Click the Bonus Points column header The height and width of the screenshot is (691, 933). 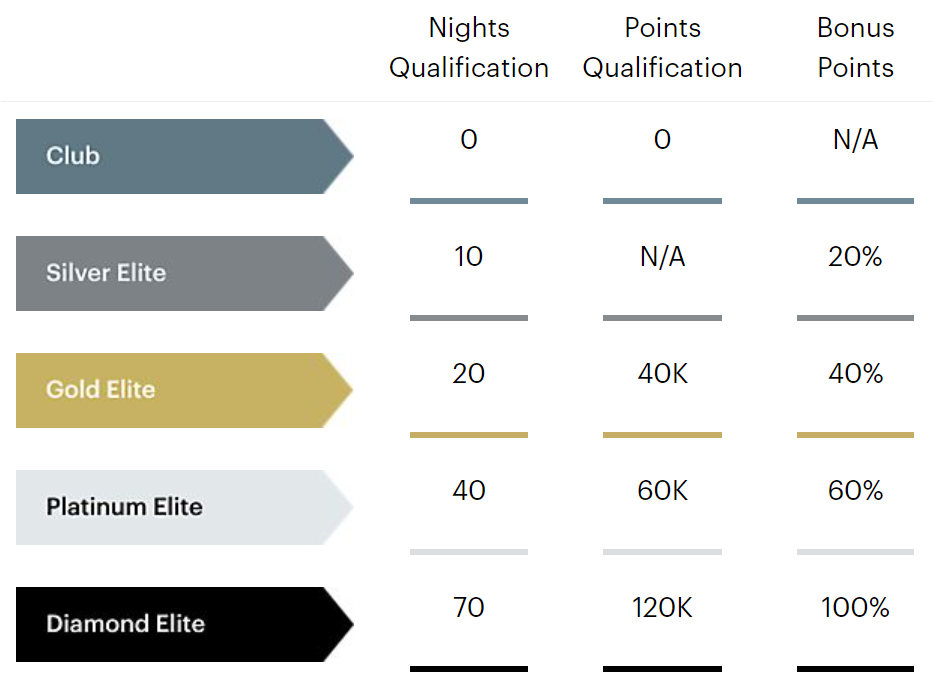[x=855, y=48]
